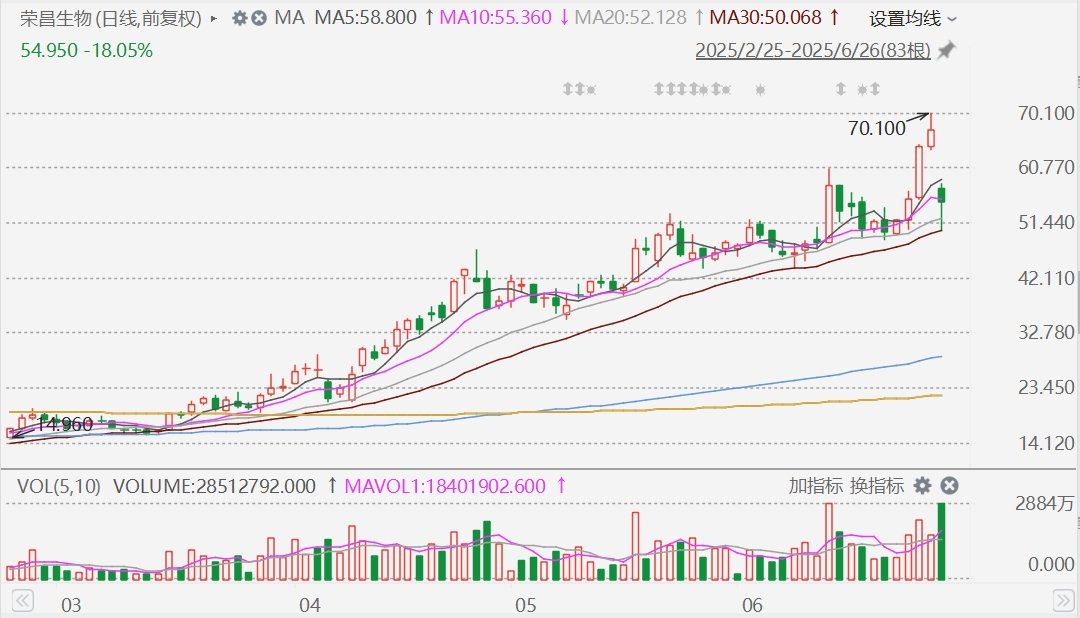Expand the 设置均线 dropdown
The image size is (1080, 618).
913,19
